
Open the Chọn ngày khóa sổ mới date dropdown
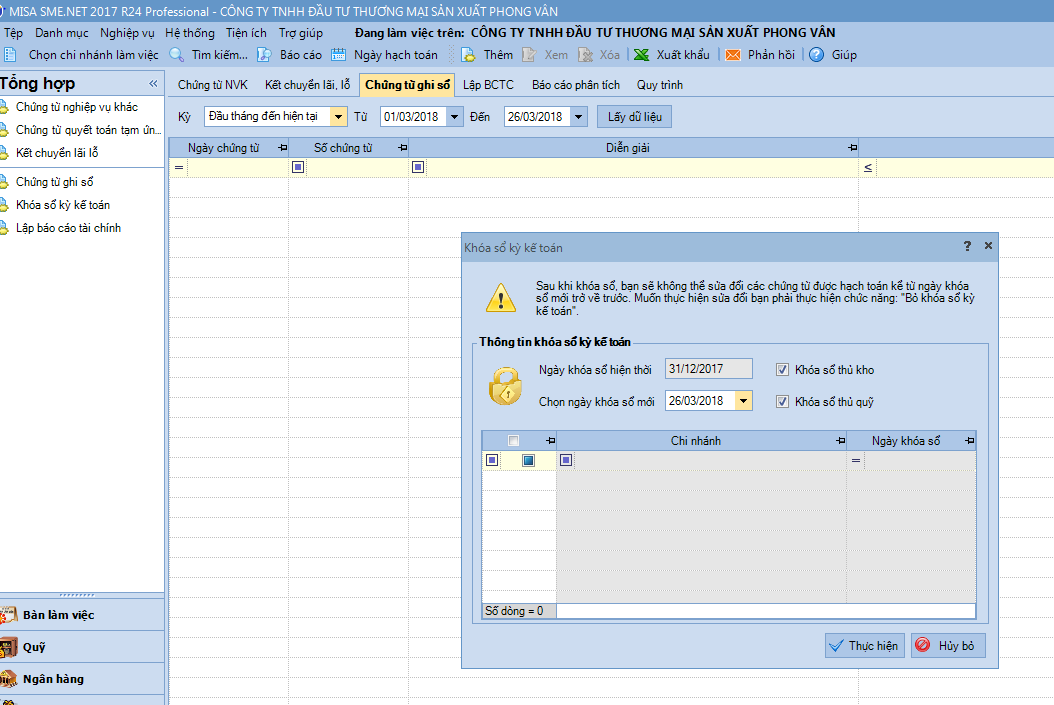[743, 401]
